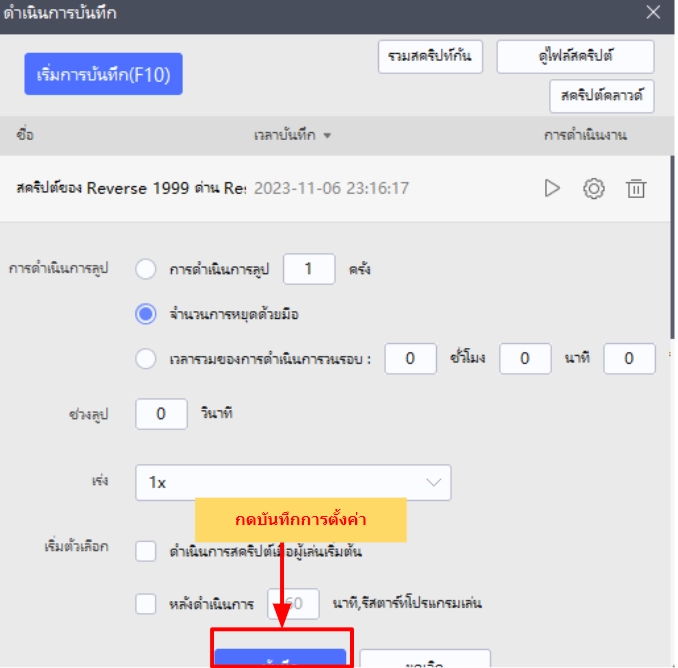
Task: Click the loop count input showing 1
Action: pos(309,269)
